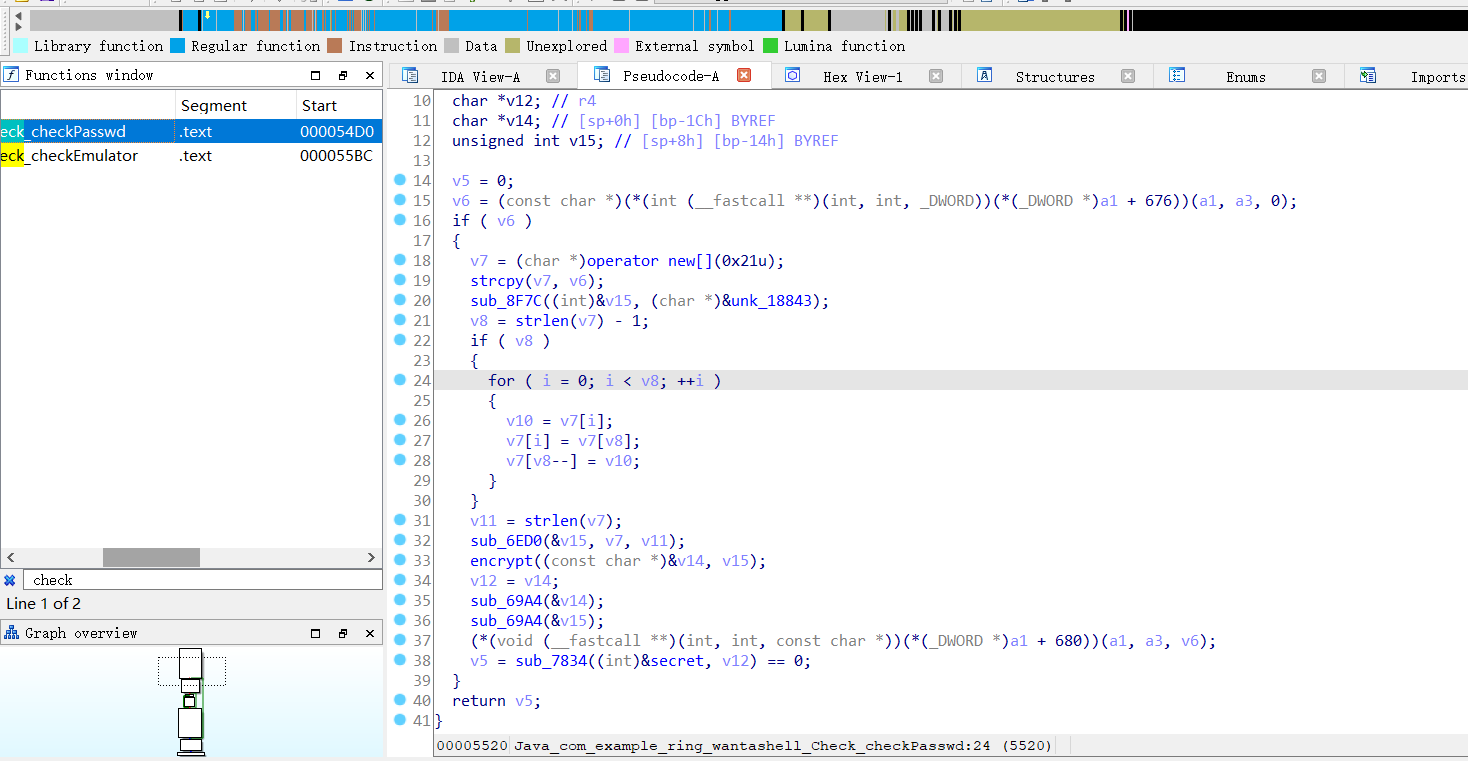The image size is (1468, 761).
Task: Switch to the IDA View-A tab
Action: tap(480, 77)
